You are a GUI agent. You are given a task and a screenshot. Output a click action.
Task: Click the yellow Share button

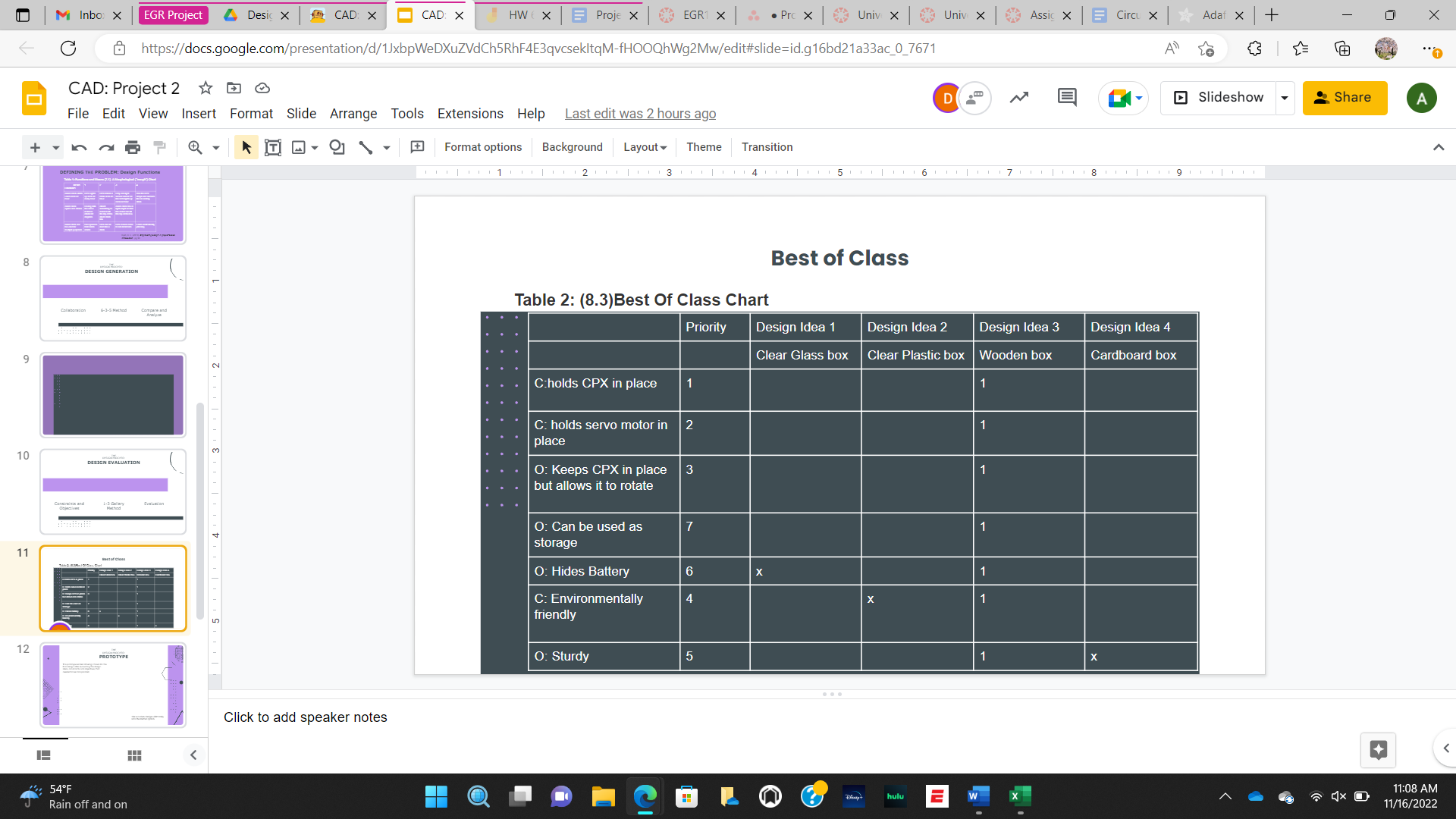point(1345,98)
